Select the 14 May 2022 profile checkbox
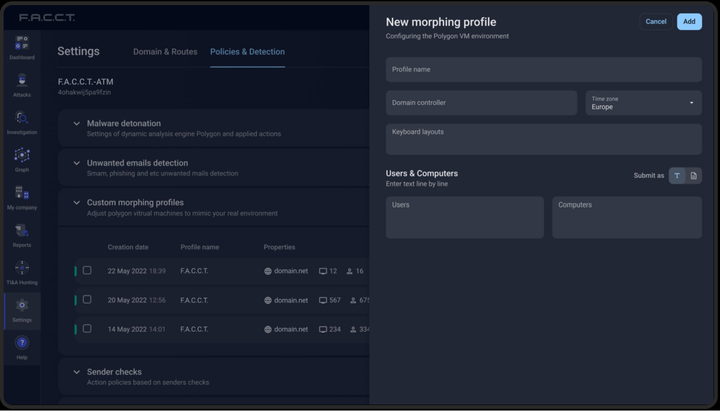This screenshot has width=720, height=411. click(87, 329)
